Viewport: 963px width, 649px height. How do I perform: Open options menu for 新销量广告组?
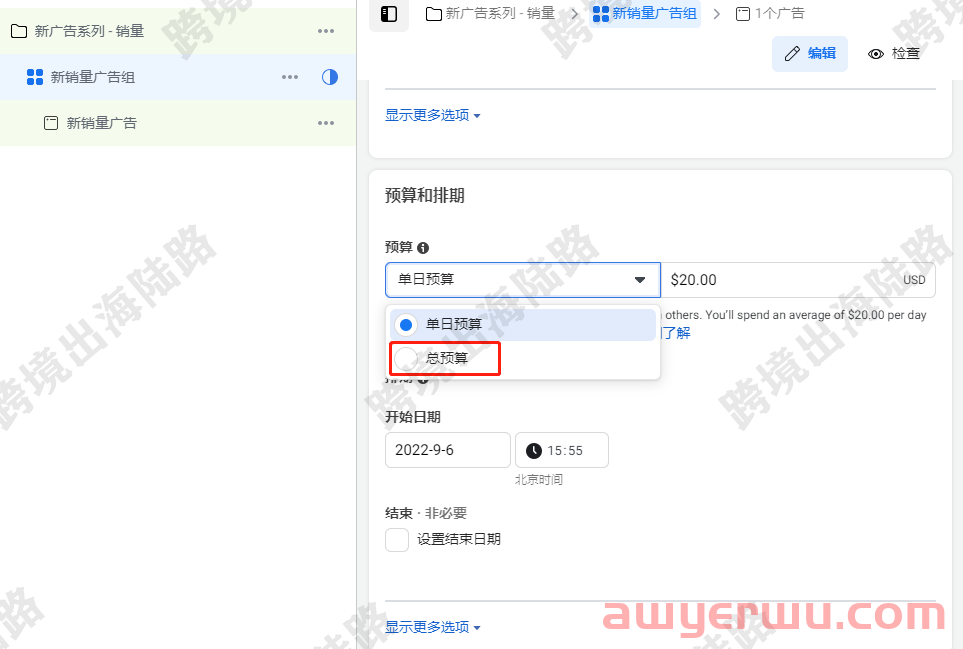(x=290, y=77)
